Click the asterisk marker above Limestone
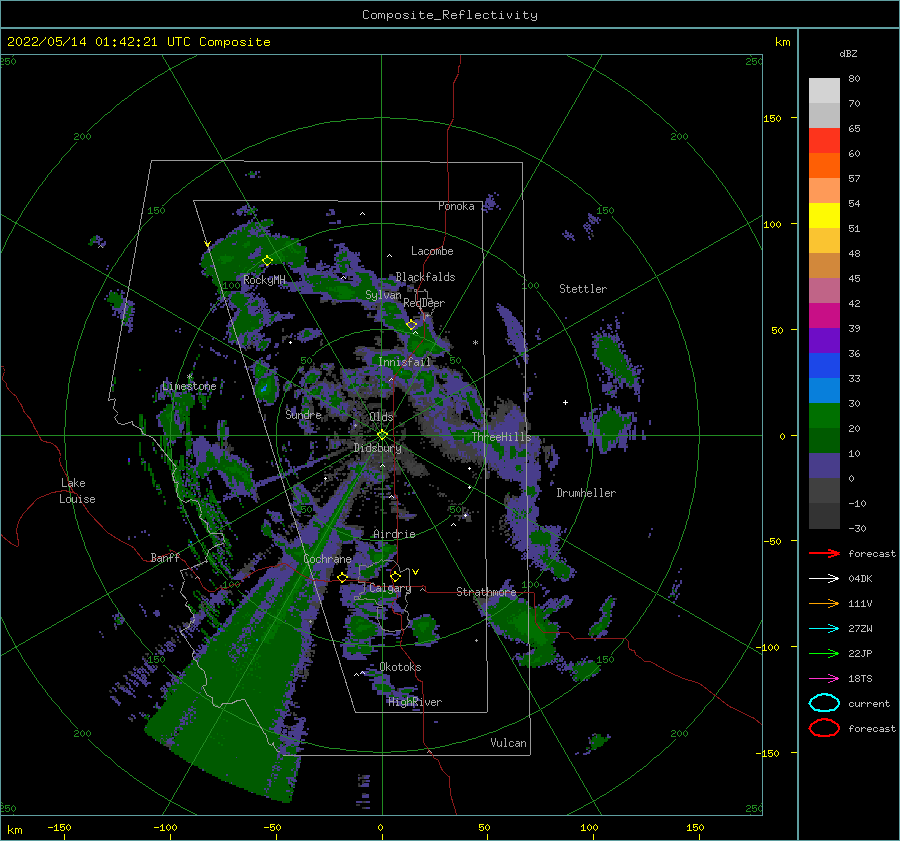 coord(189,377)
